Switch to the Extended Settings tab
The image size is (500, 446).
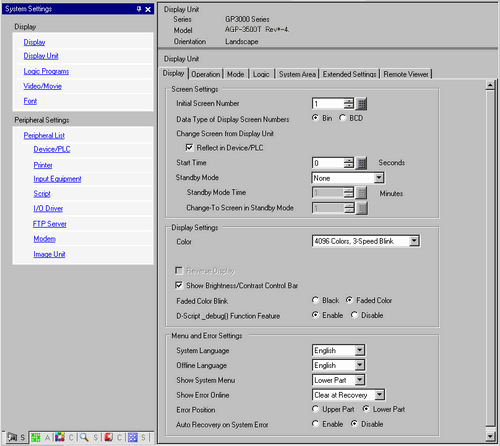349,74
